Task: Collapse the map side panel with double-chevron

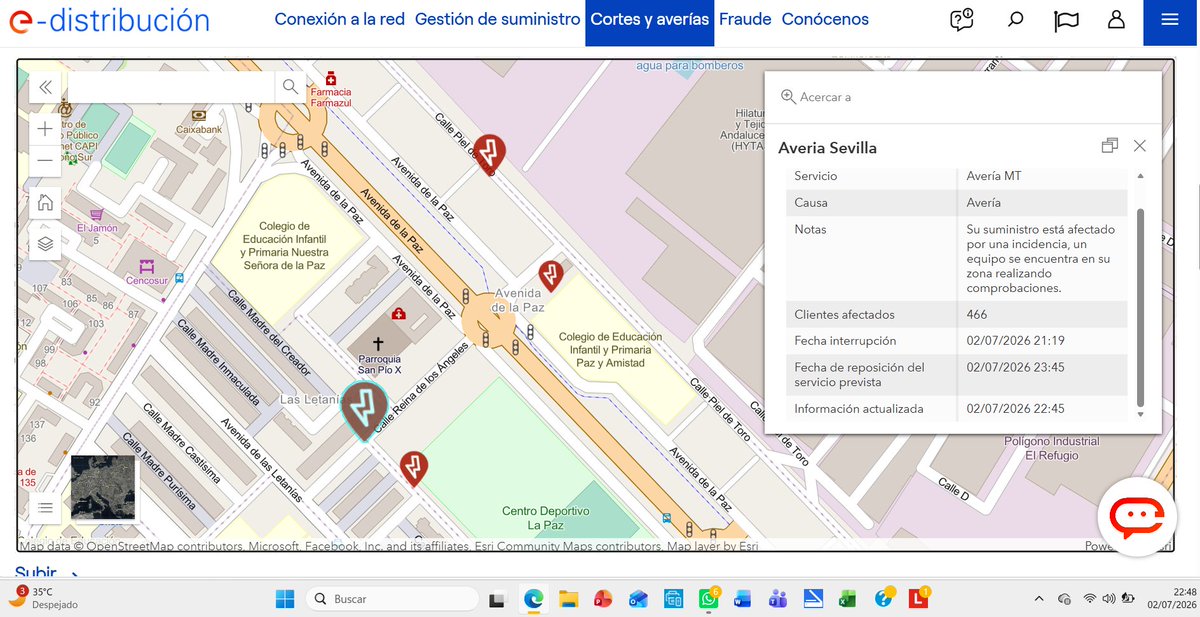Action: [x=45, y=87]
